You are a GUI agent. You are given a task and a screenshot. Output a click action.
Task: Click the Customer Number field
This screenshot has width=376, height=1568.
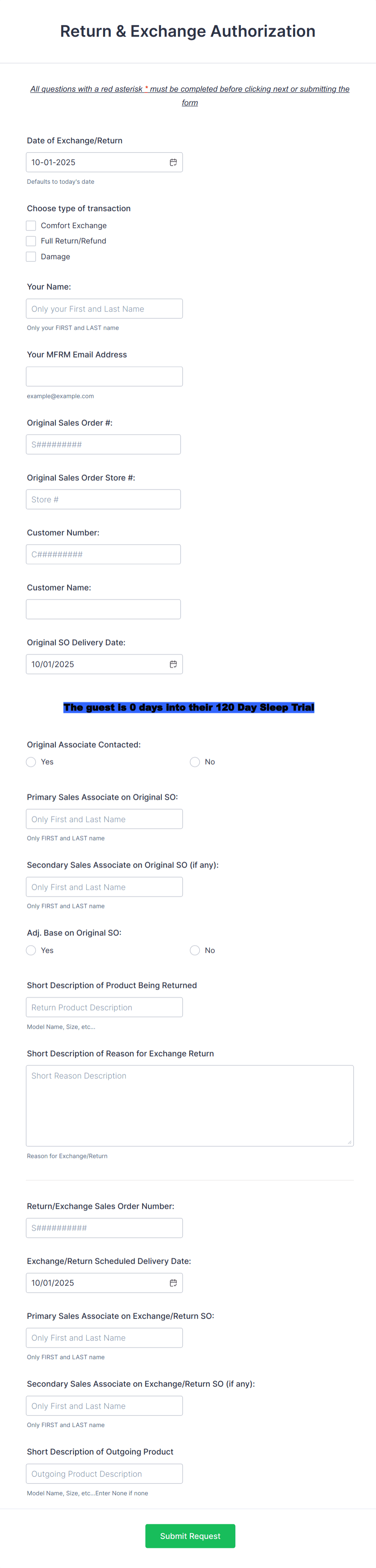click(x=103, y=554)
